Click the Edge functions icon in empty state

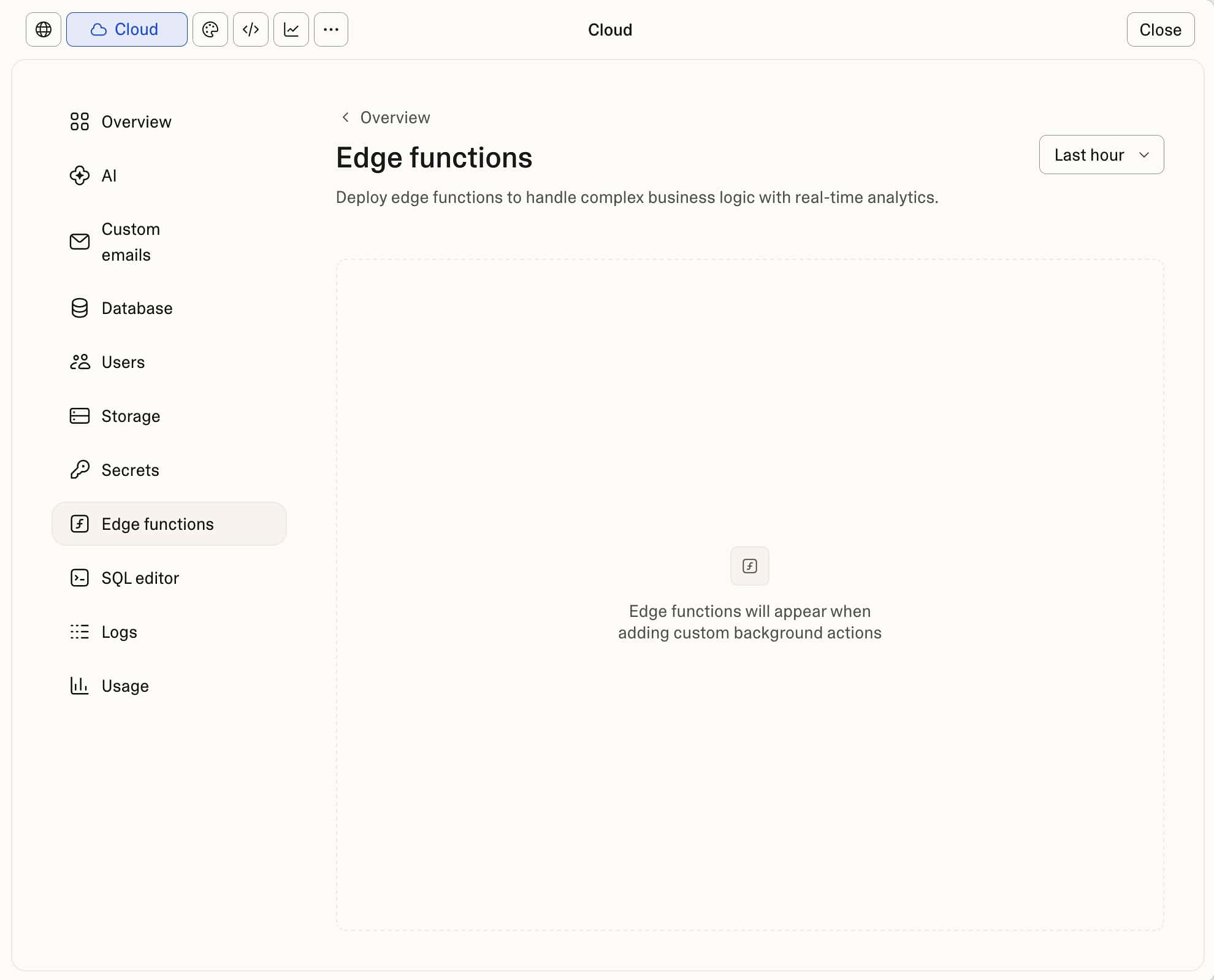[749, 565]
